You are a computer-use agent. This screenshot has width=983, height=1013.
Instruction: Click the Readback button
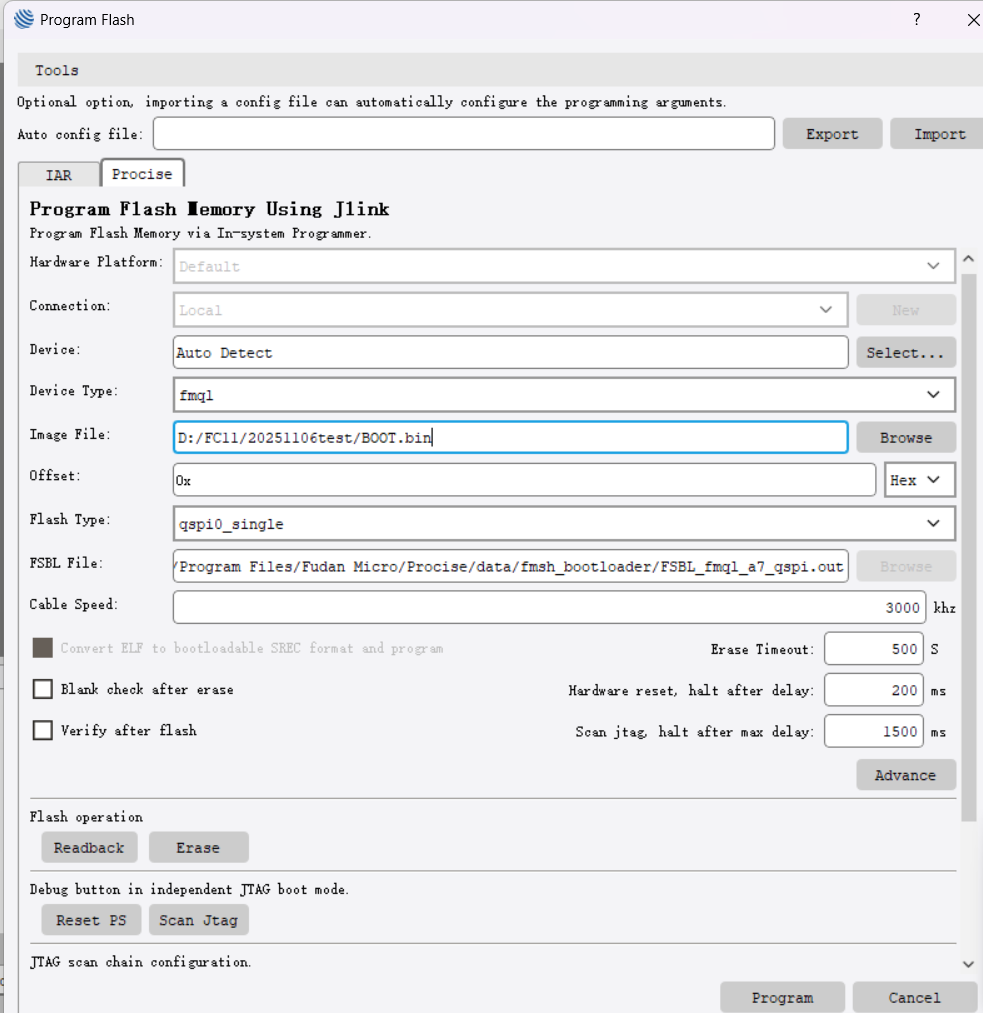pos(89,847)
